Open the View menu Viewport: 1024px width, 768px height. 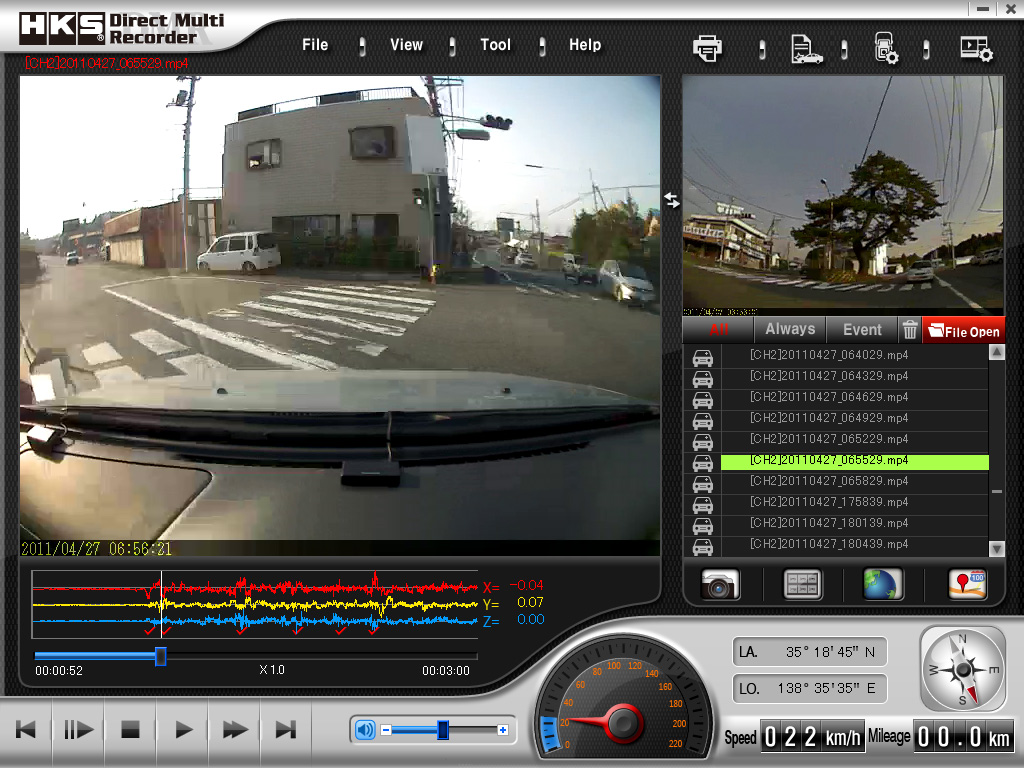click(x=406, y=45)
